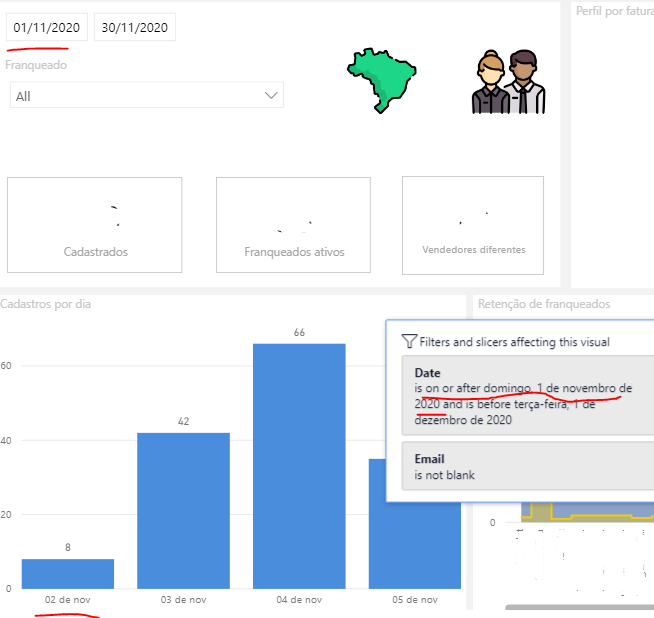Click the Date filter entry

click(x=528, y=396)
